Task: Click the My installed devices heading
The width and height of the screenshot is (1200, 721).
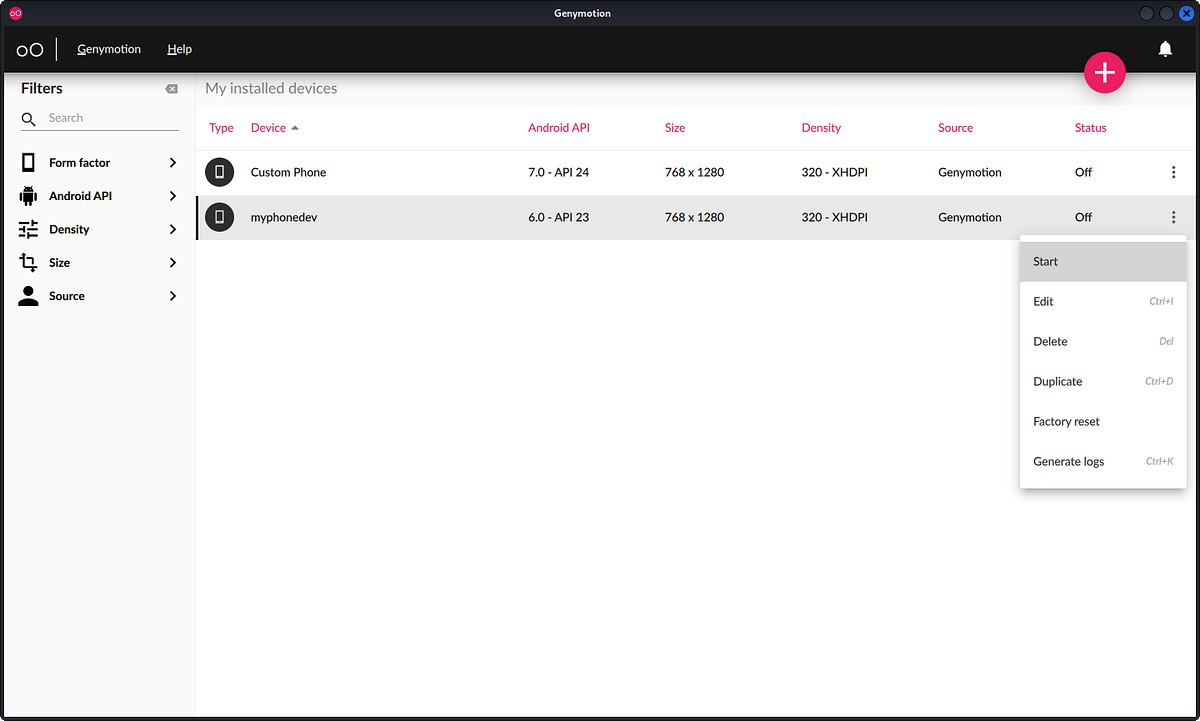Action: click(x=271, y=88)
